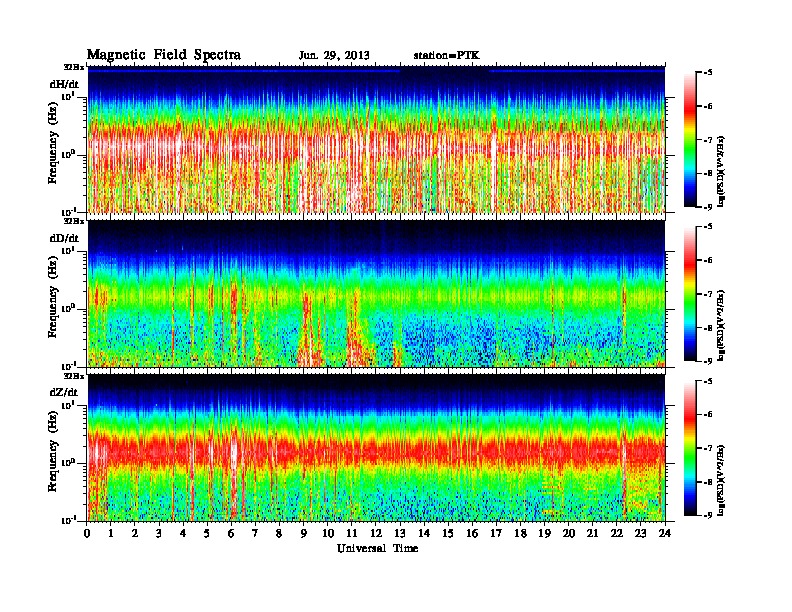Click inside the dZ/dt spectrogram panel

click(x=376, y=447)
